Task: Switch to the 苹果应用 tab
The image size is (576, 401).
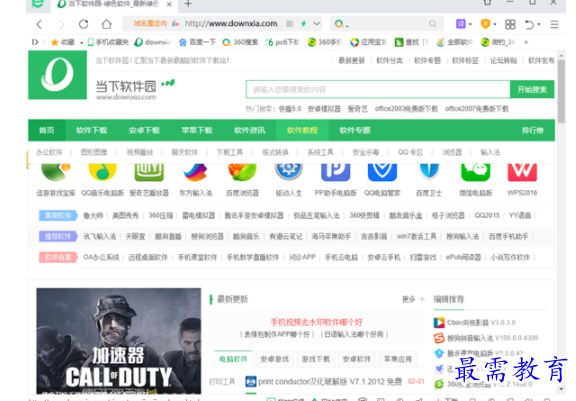Action: click(x=398, y=359)
